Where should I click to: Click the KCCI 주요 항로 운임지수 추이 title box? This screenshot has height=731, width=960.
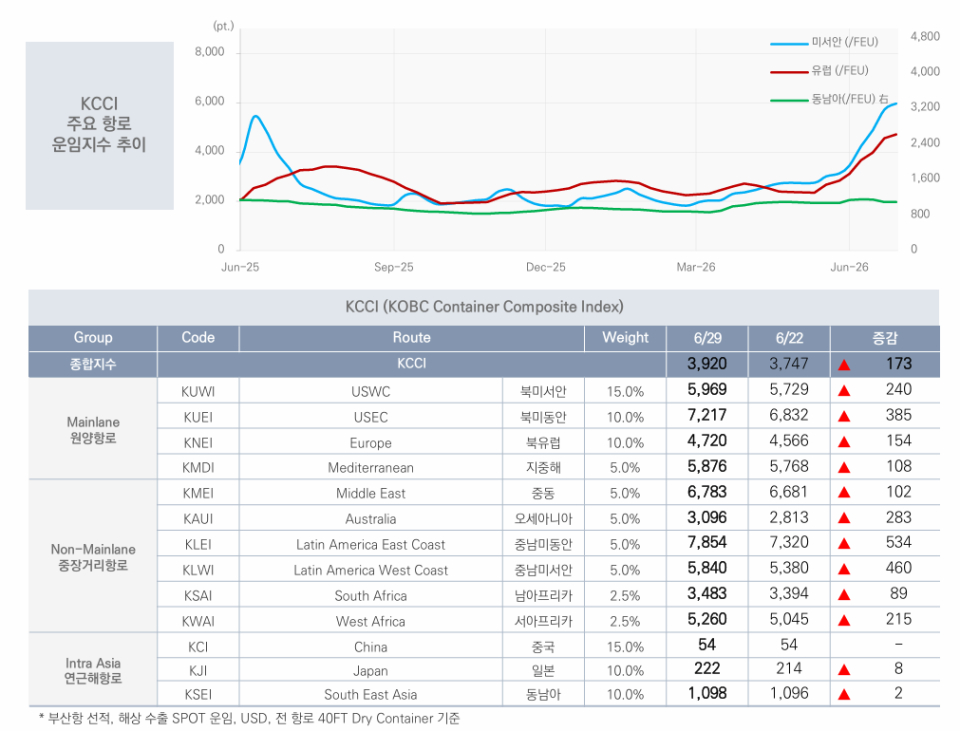[x=99, y=126]
